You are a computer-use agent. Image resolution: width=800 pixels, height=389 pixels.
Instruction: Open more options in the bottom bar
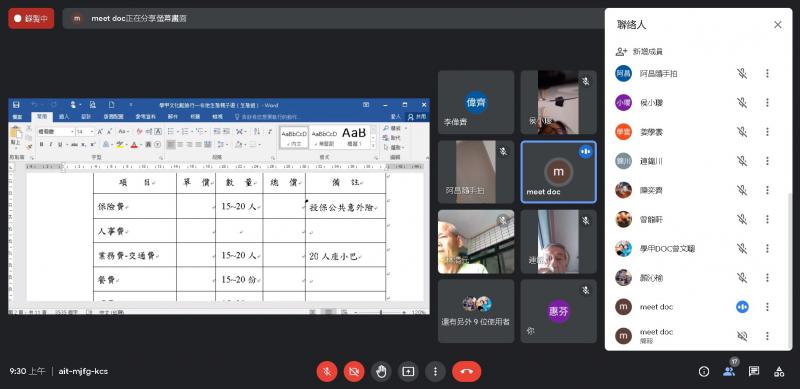point(435,372)
